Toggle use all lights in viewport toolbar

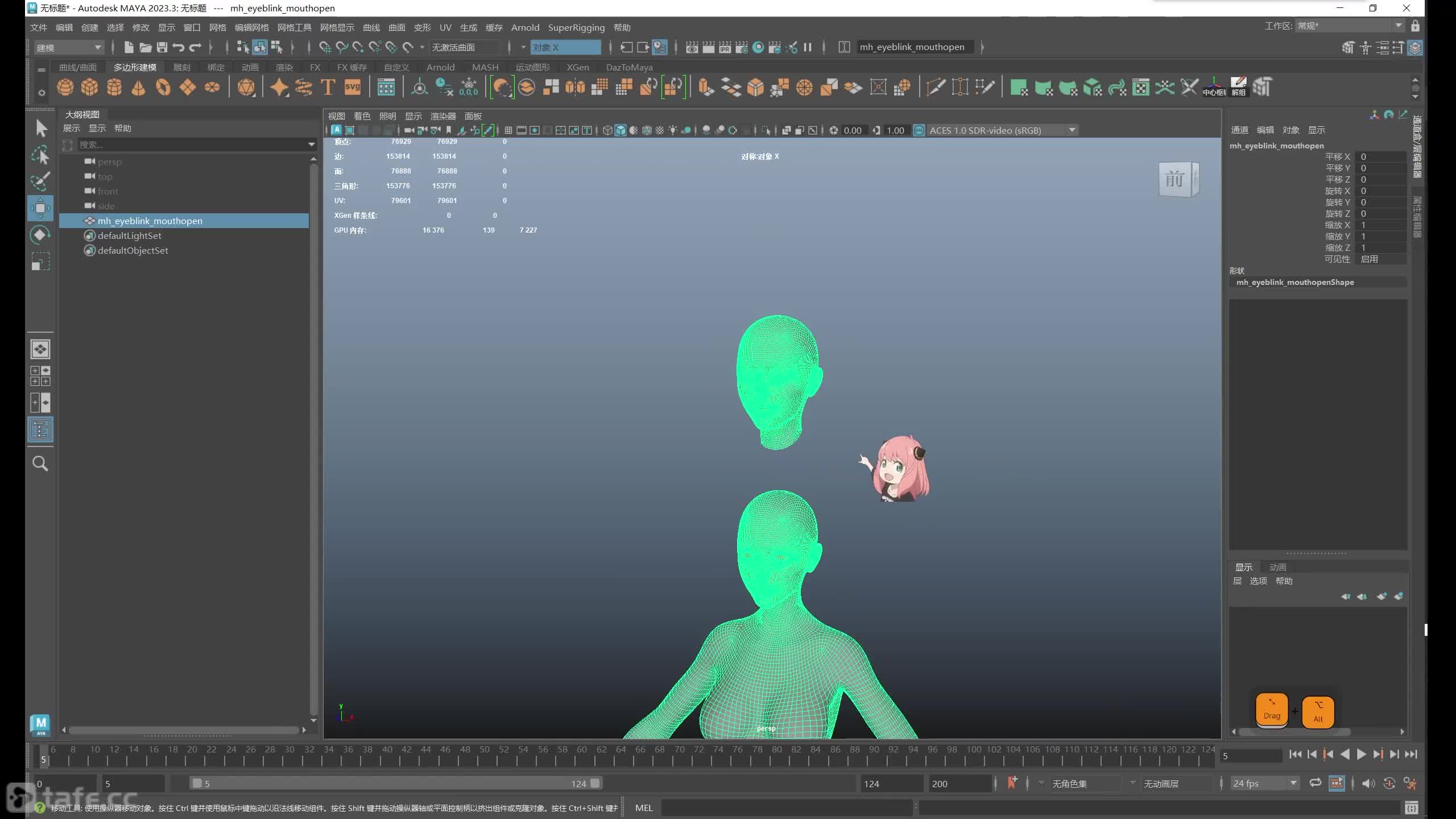coord(673,130)
